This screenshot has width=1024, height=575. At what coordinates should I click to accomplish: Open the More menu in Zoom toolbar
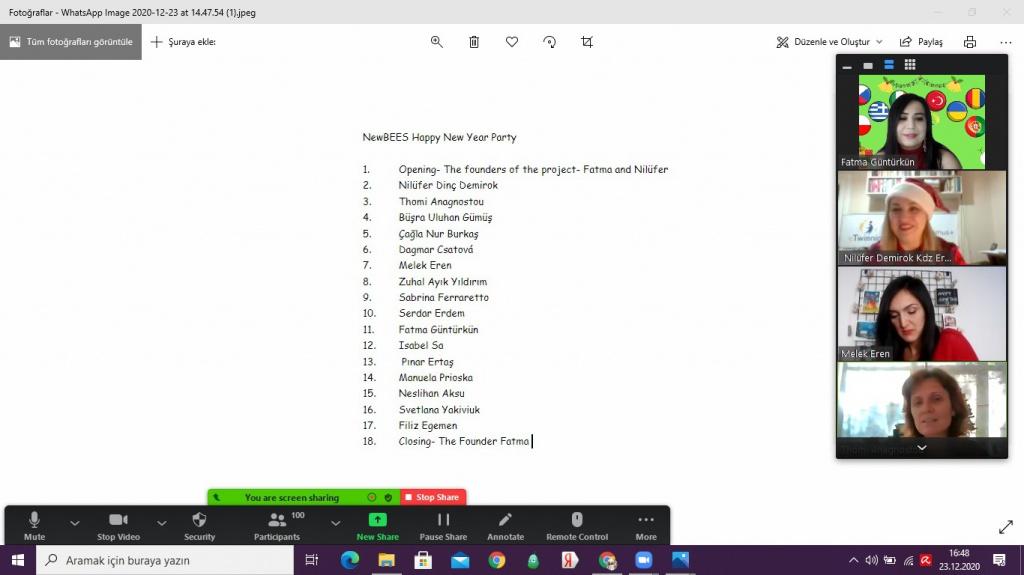646,525
